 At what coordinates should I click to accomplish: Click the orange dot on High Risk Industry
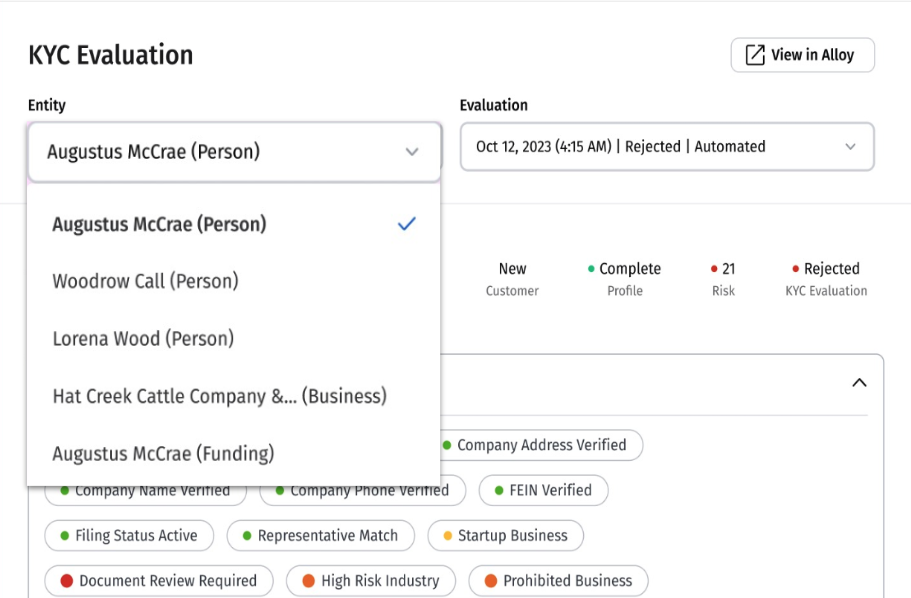[308, 581]
